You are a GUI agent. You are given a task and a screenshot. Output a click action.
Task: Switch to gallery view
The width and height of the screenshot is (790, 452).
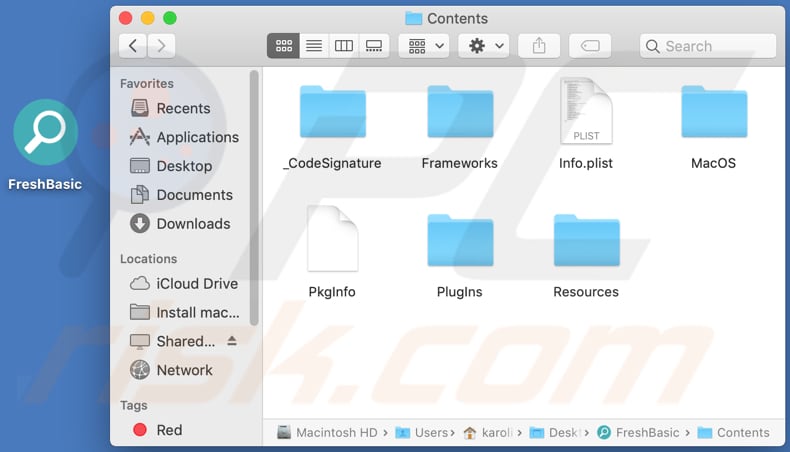click(x=374, y=46)
